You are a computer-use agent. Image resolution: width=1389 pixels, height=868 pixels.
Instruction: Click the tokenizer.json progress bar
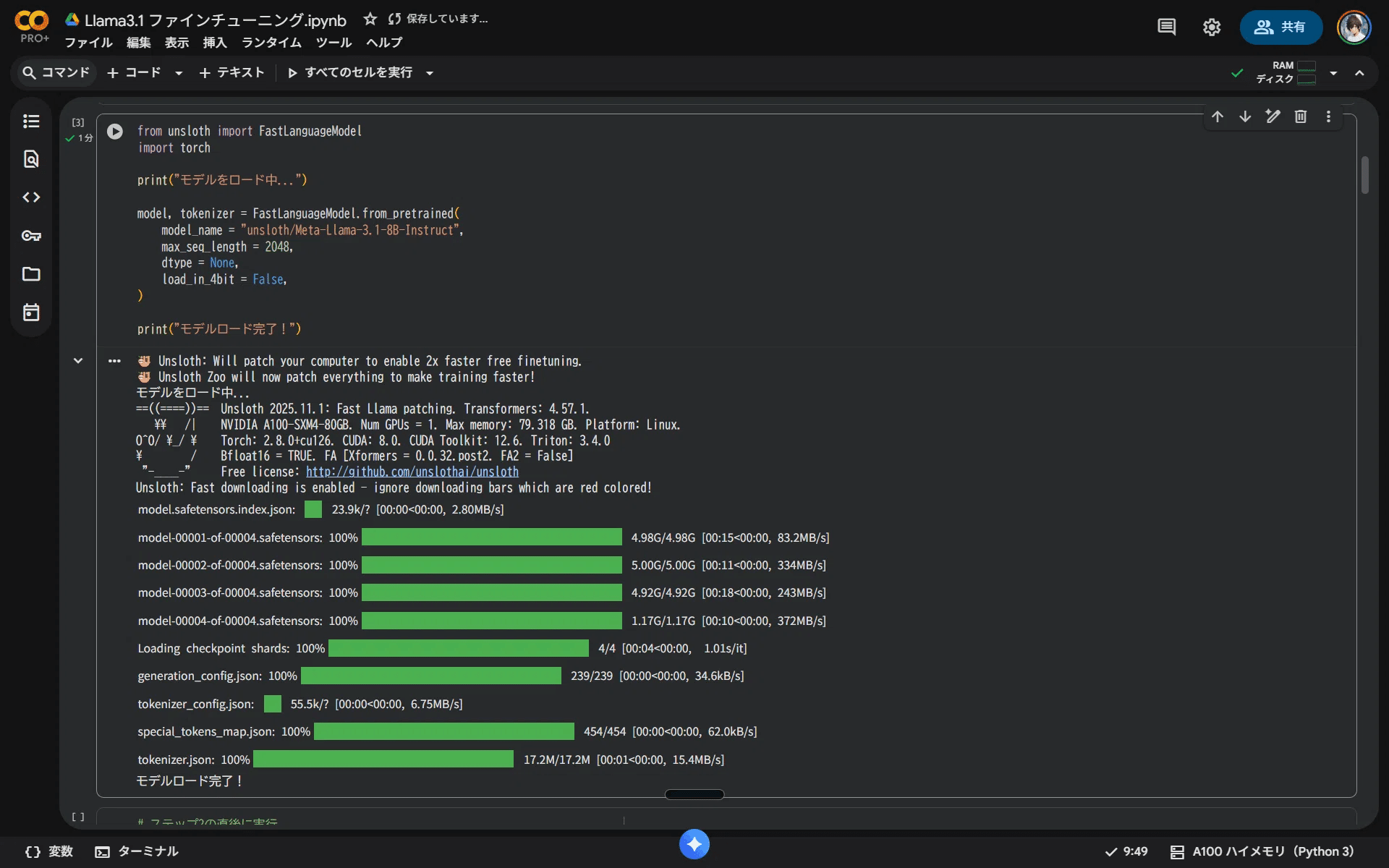(383, 759)
